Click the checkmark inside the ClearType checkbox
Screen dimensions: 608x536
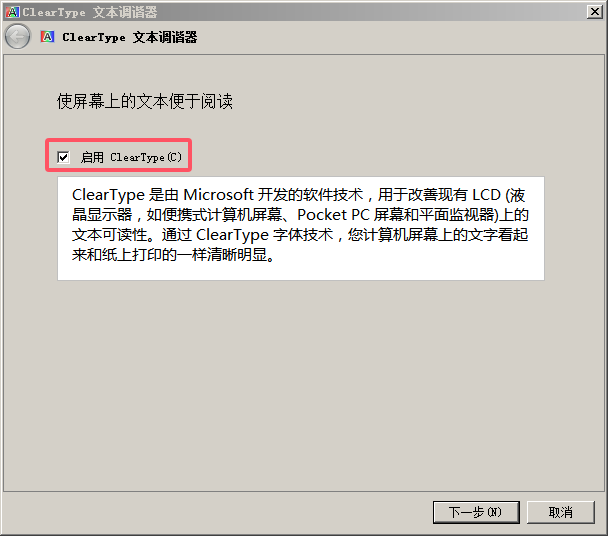[x=63, y=157]
